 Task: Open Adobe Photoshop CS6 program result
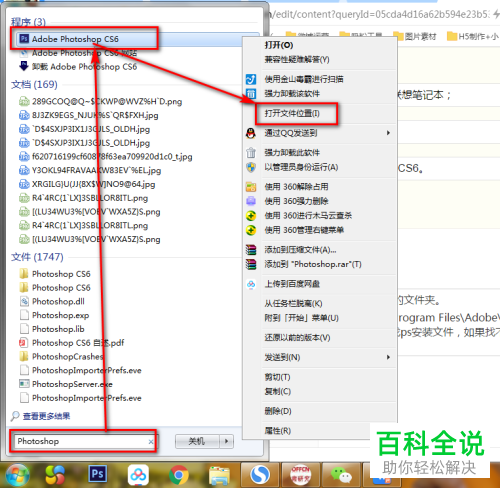[x=137, y=39]
